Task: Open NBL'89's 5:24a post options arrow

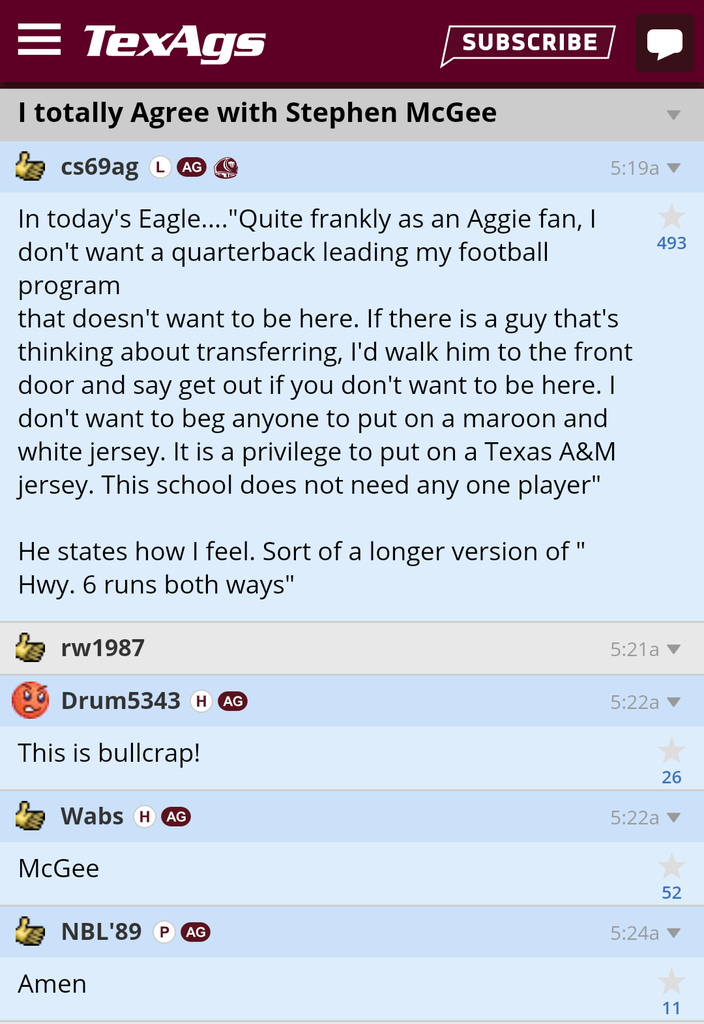Action: [x=673, y=933]
